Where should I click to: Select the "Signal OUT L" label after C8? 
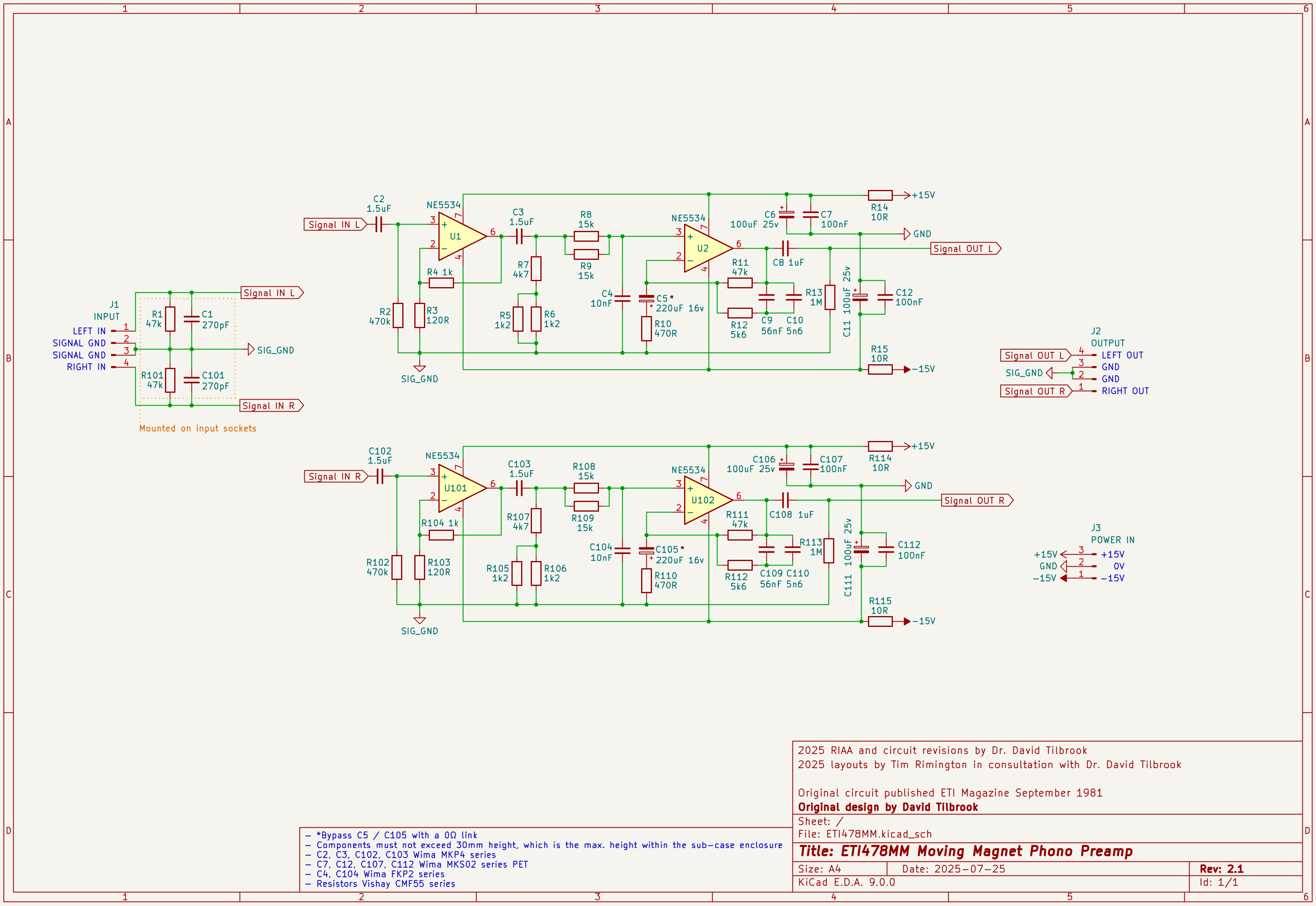click(966, 248)
